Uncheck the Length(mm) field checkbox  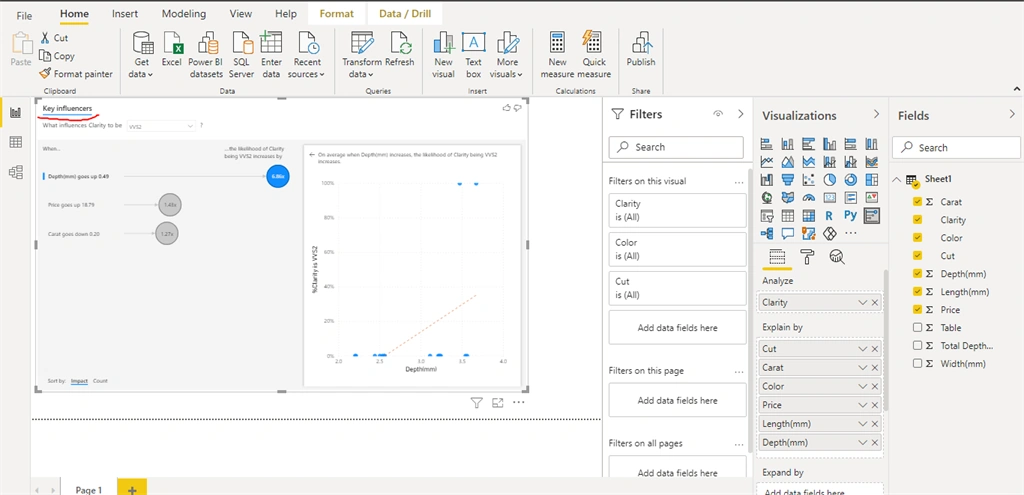click(x=918, y=292)
